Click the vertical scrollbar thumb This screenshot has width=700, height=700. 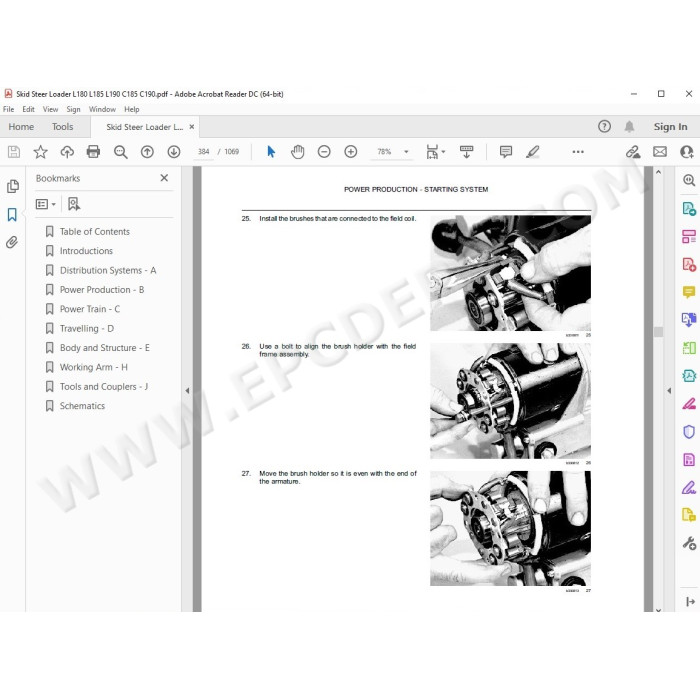658,332
